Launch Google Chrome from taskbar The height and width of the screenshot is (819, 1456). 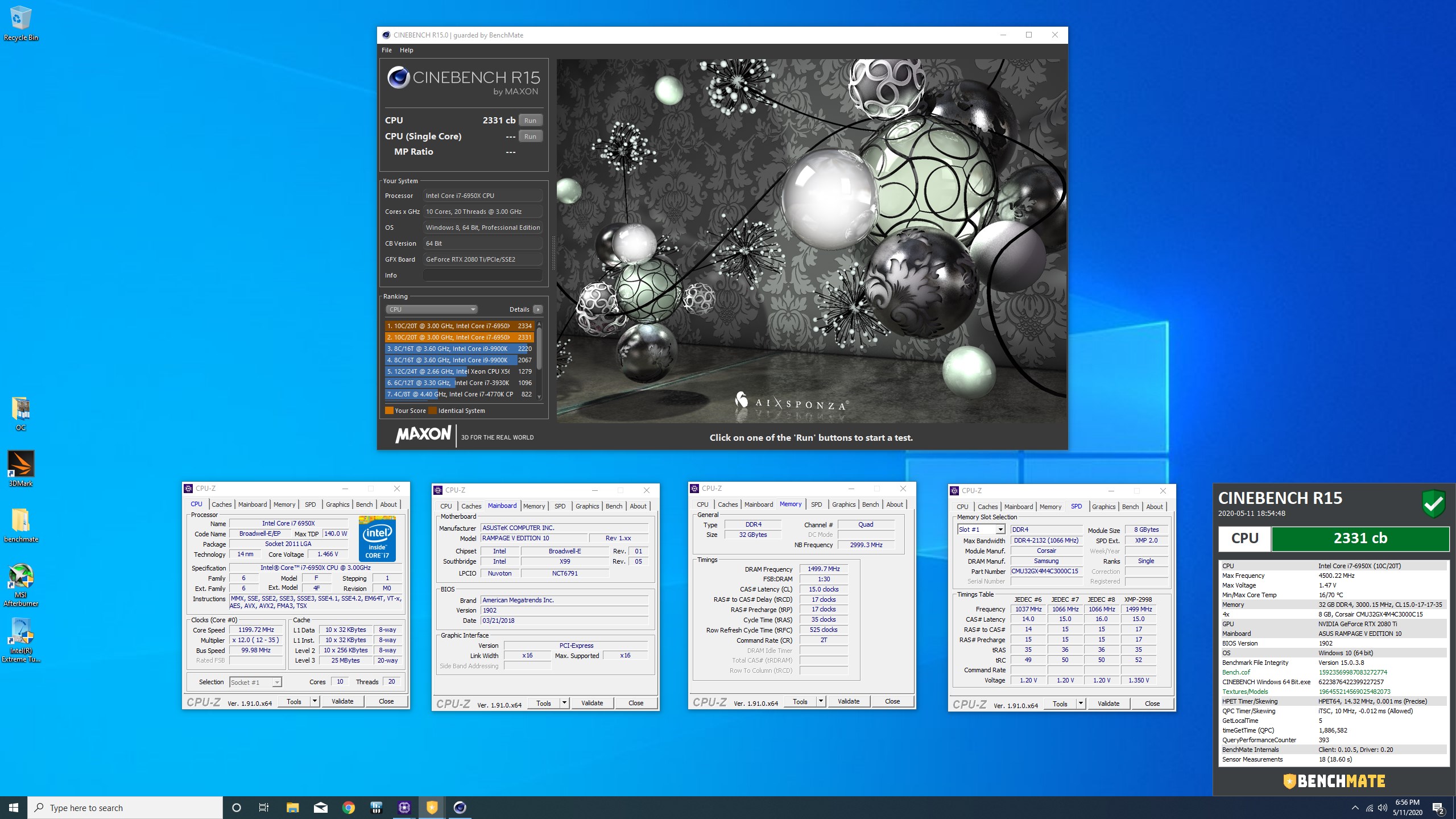[349, 808]
